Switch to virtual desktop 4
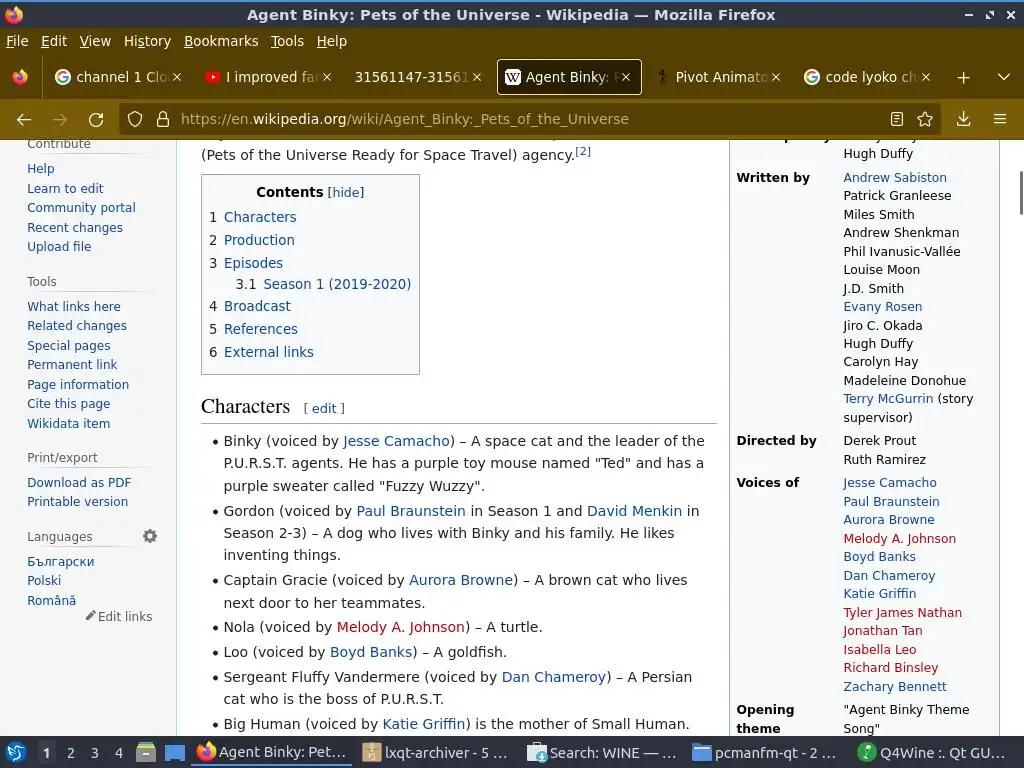1024x768 pixels. click(119, 753)
